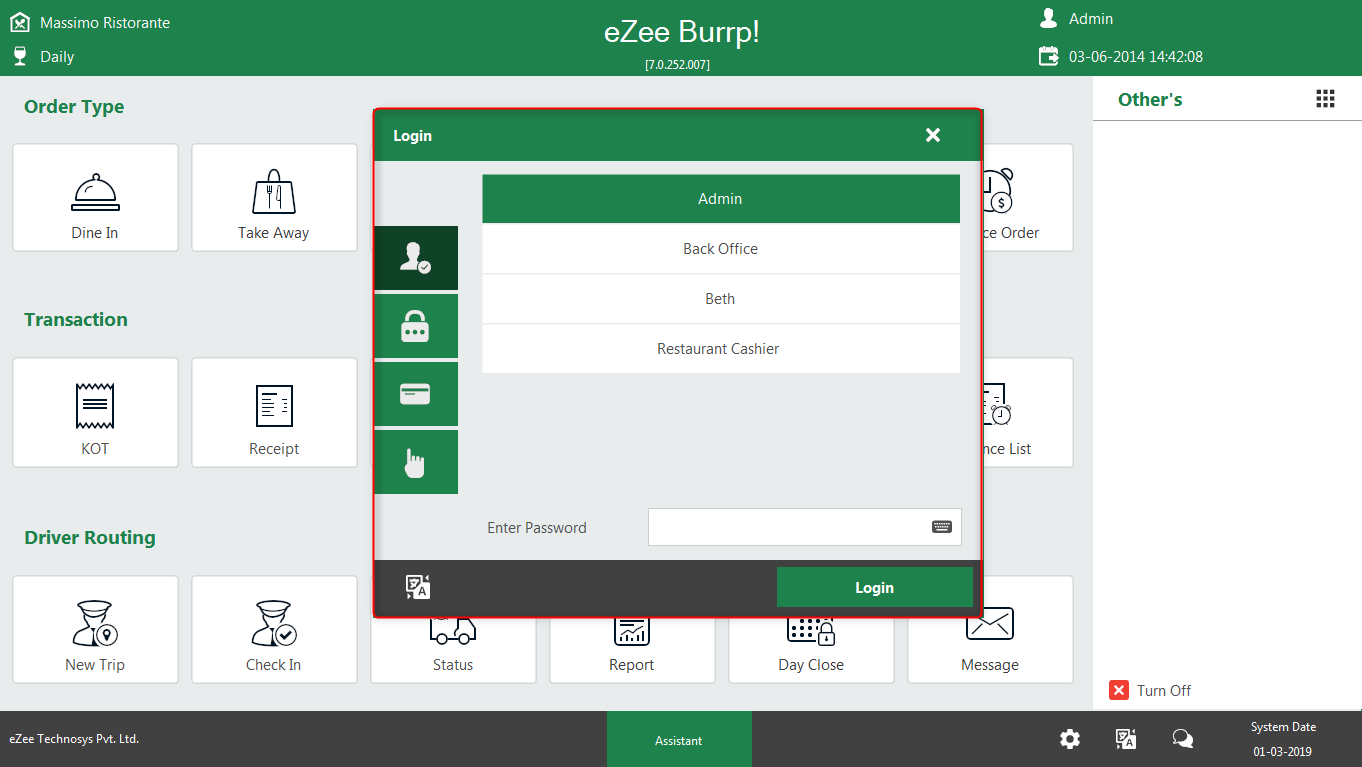Click the Massimo Ristorante outlet icon
The height and width of the screenshot is (767, 1362).
(20, 22)
